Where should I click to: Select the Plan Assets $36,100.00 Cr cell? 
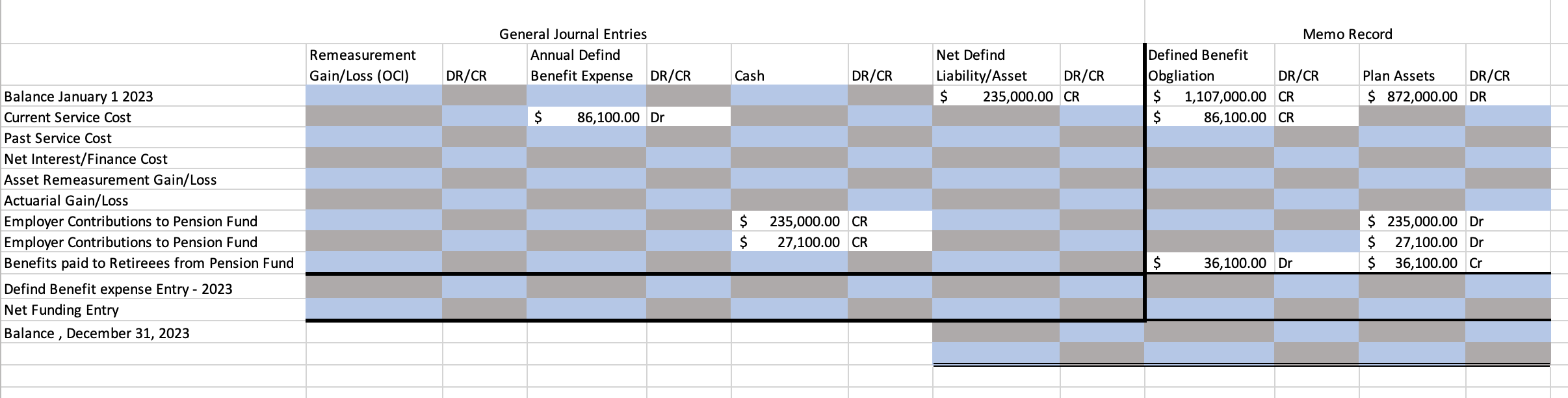(x=1412, y=263)
